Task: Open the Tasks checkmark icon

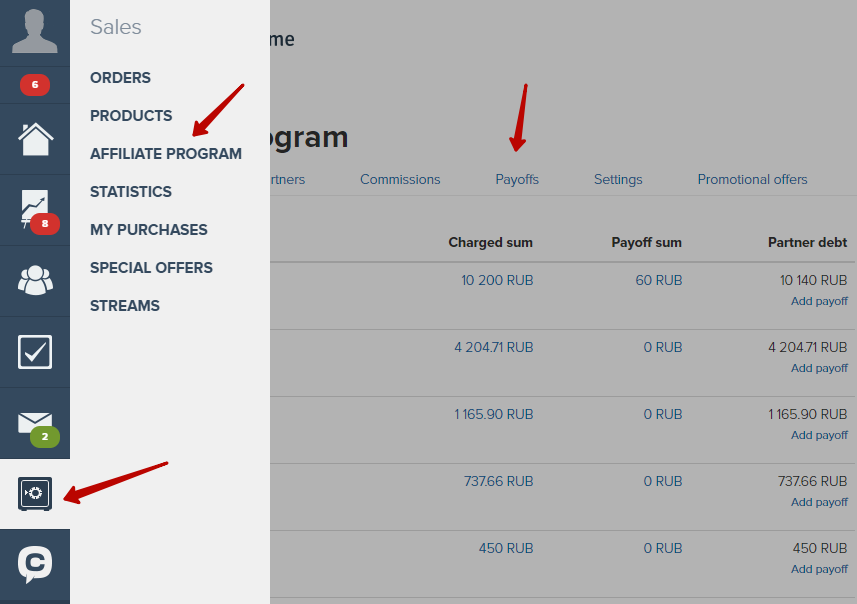Action: tap(35, 352)
